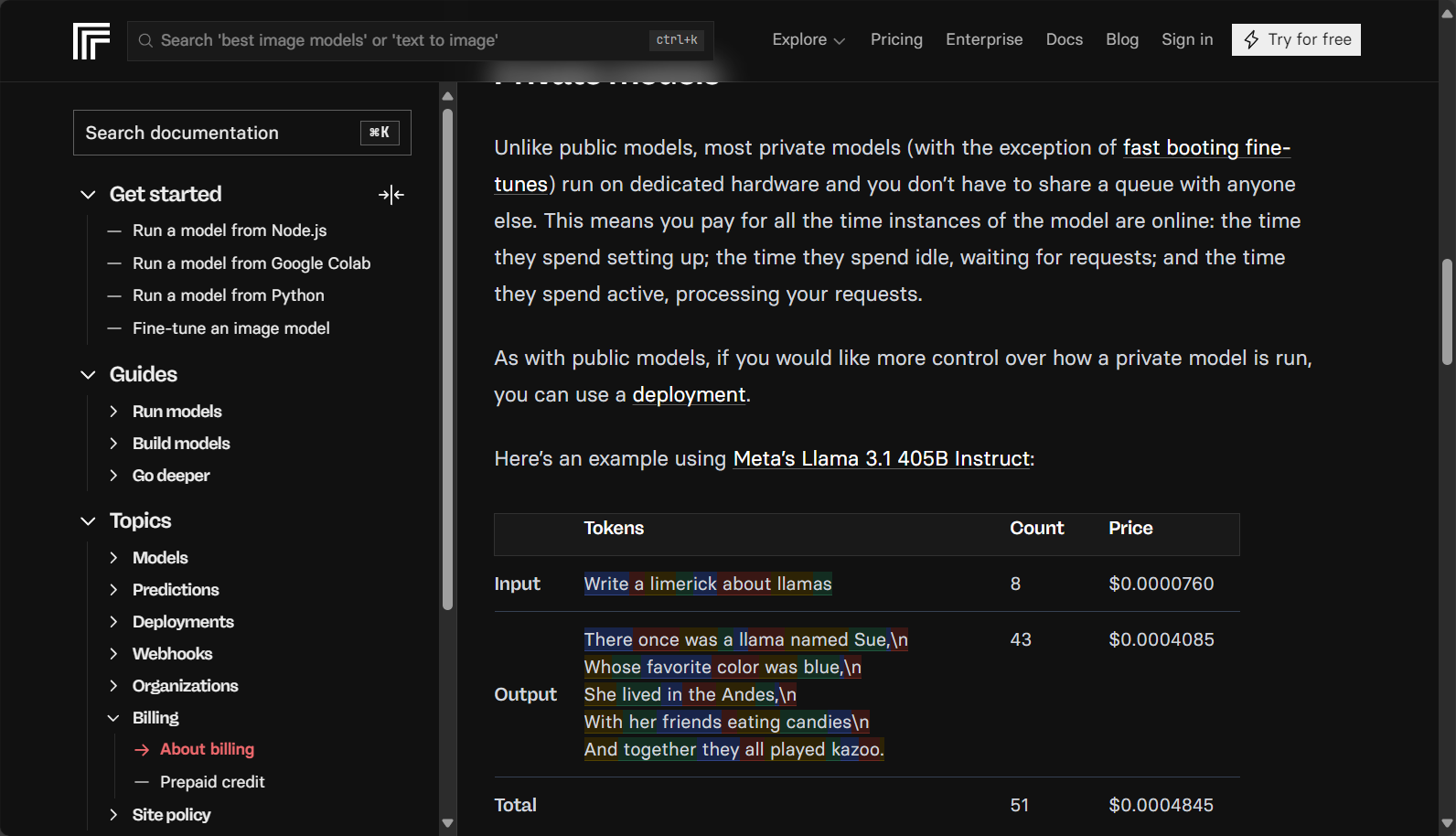Screen dimensions: 1456x836
Task: Visit the Blog from top navigation
Action: coord(1122,39)
